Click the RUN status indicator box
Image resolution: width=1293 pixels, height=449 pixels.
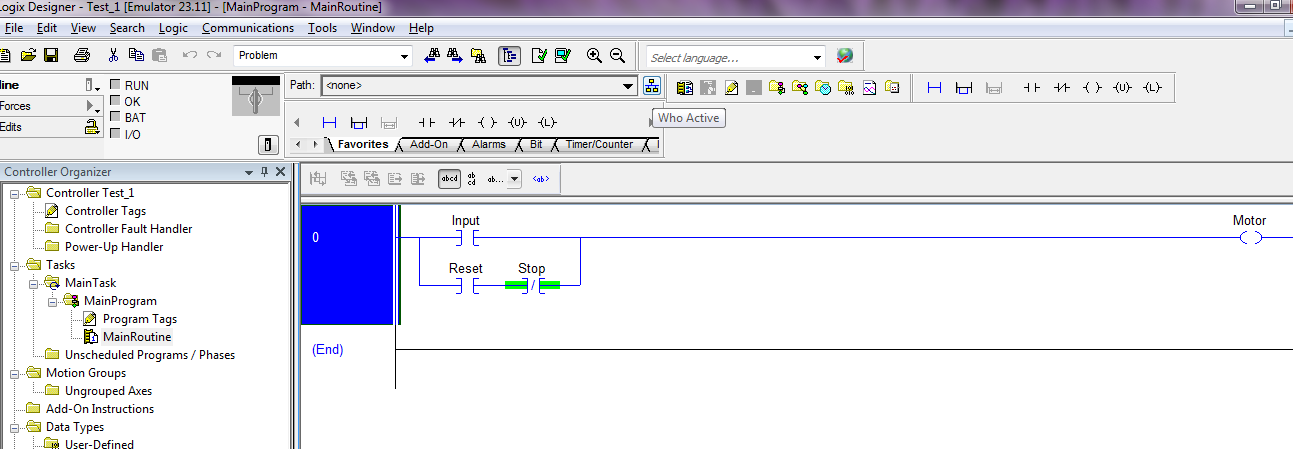pyautogui.click(x=115, y=85)
